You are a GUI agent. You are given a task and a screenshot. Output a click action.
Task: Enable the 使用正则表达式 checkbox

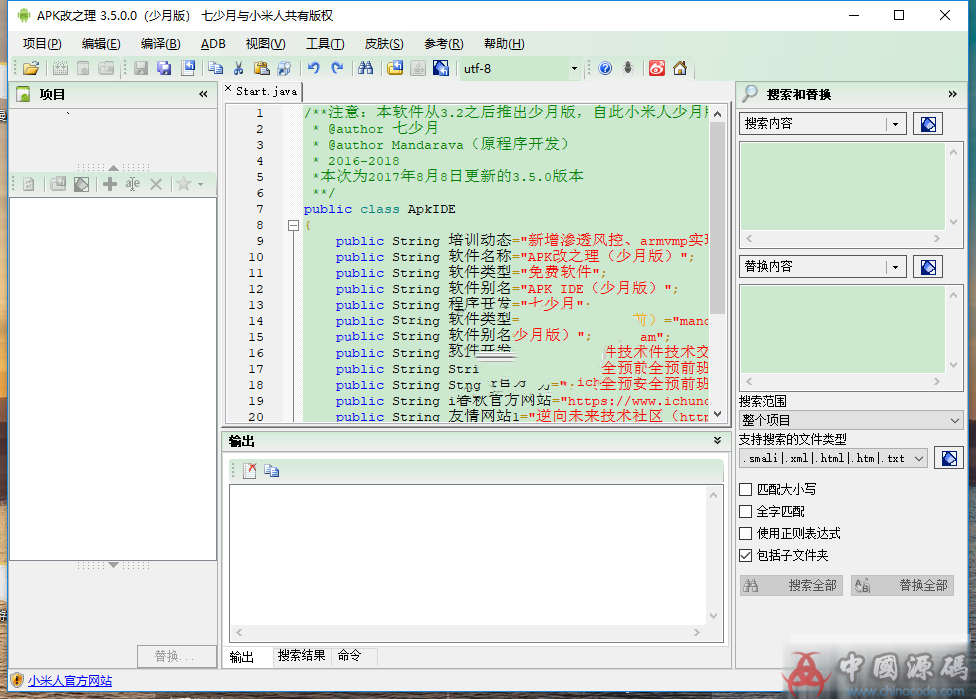tap(745, 533)
